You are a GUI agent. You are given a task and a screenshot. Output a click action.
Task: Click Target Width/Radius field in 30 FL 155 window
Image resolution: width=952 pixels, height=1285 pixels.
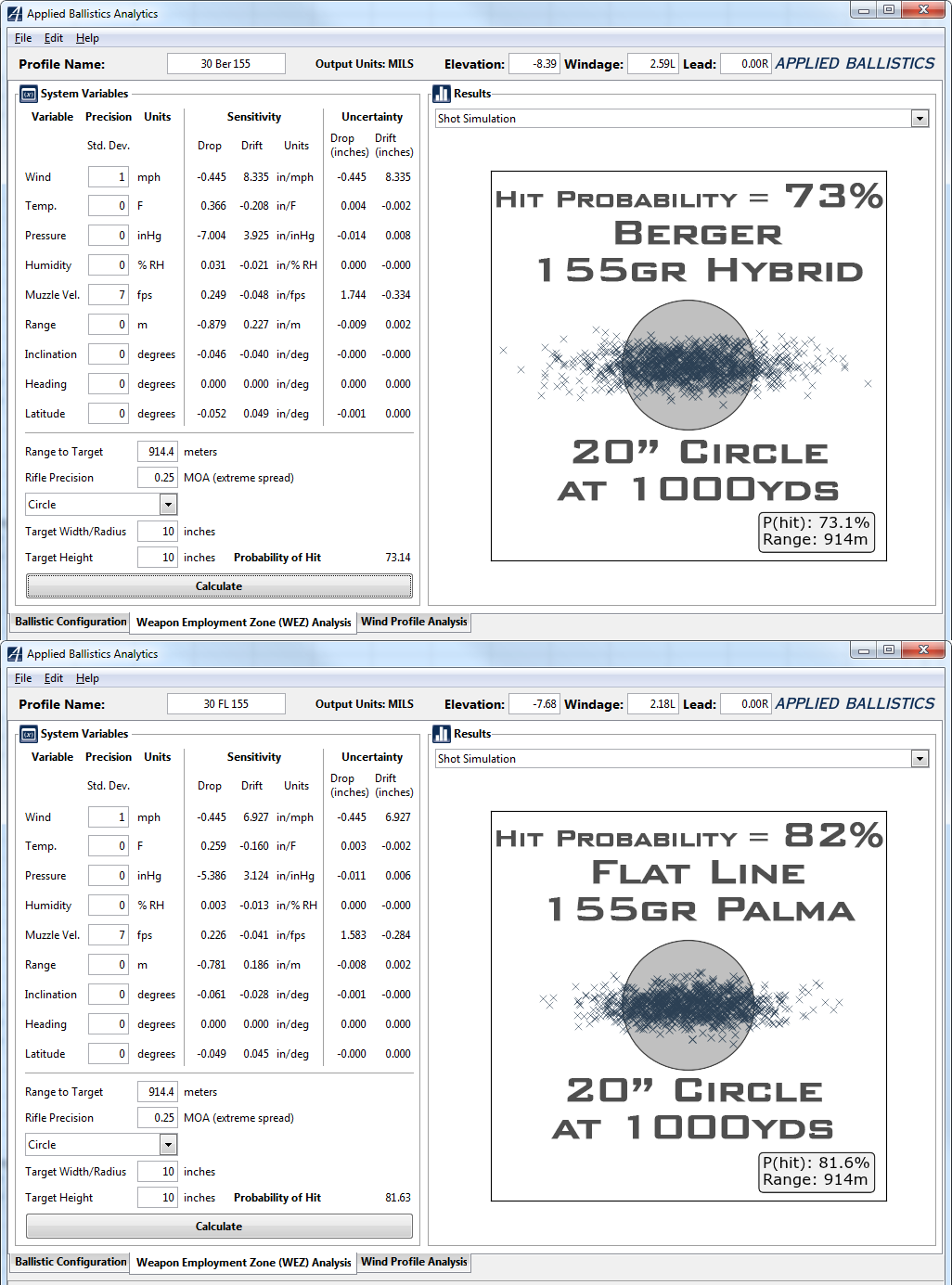coord(158,1172)
